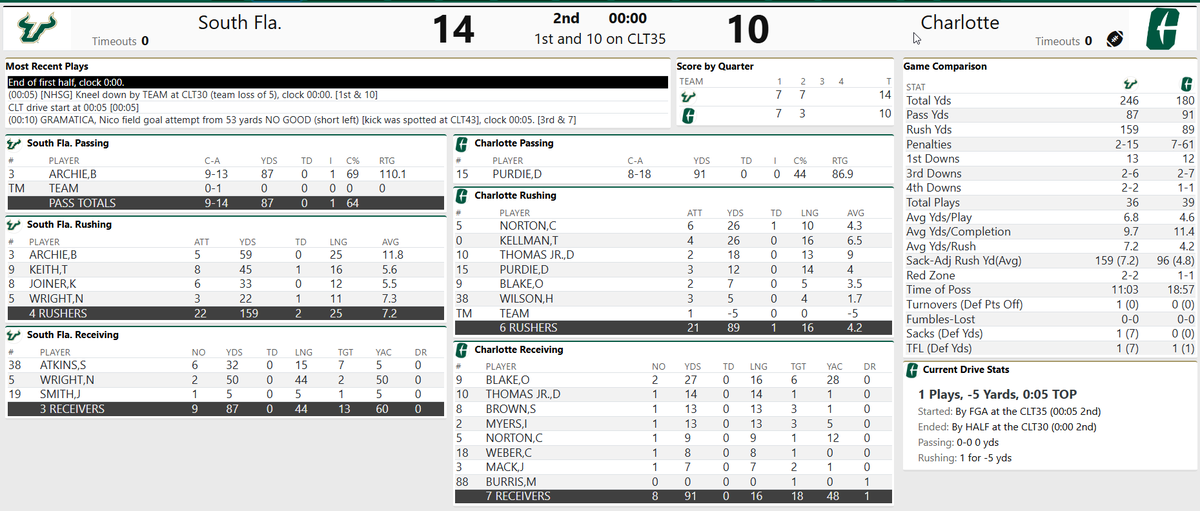Viewport: 1200px width, 511px height.
Task: Click the USF icon in Game Comparison header
Action: pyautogui.click(x=1129, y=86)
